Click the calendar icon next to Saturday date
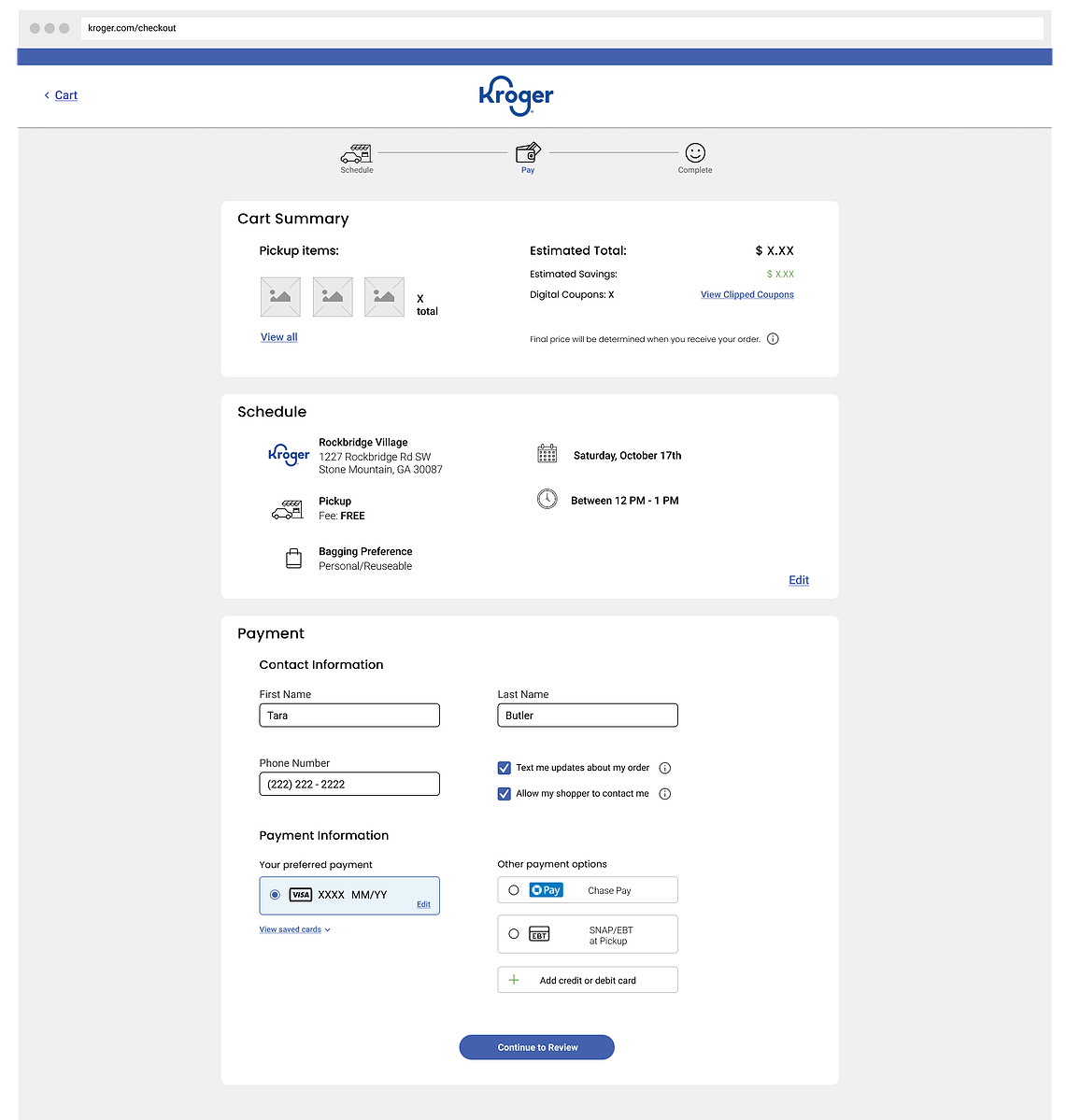This screenshot has height=1120, width=1066. point(547,454)
